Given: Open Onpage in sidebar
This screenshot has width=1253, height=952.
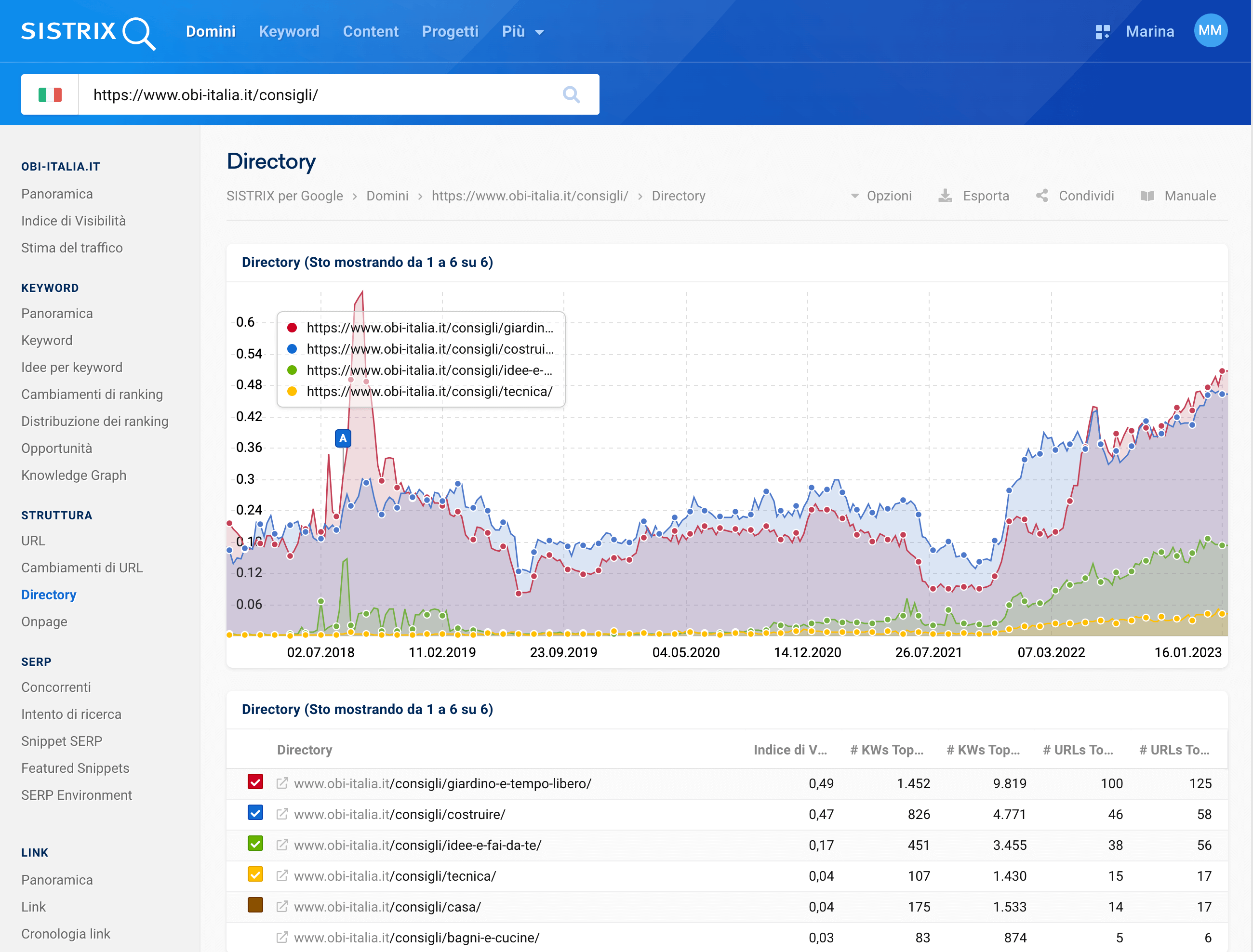Looking at the screenshot, I should coord(44,622).
